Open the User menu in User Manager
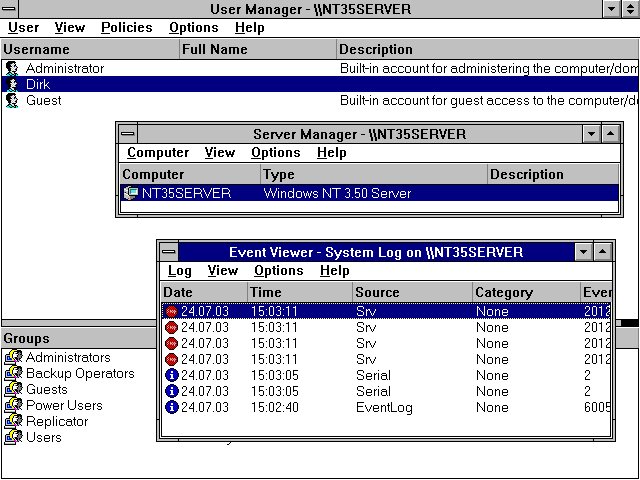 point(23,28)
